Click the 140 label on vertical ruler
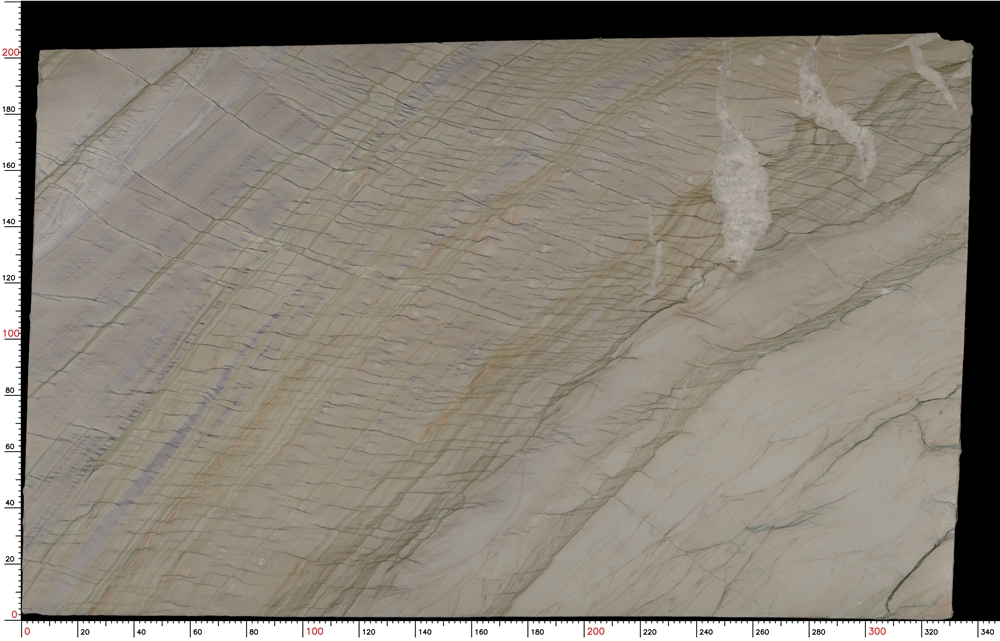 9,222
